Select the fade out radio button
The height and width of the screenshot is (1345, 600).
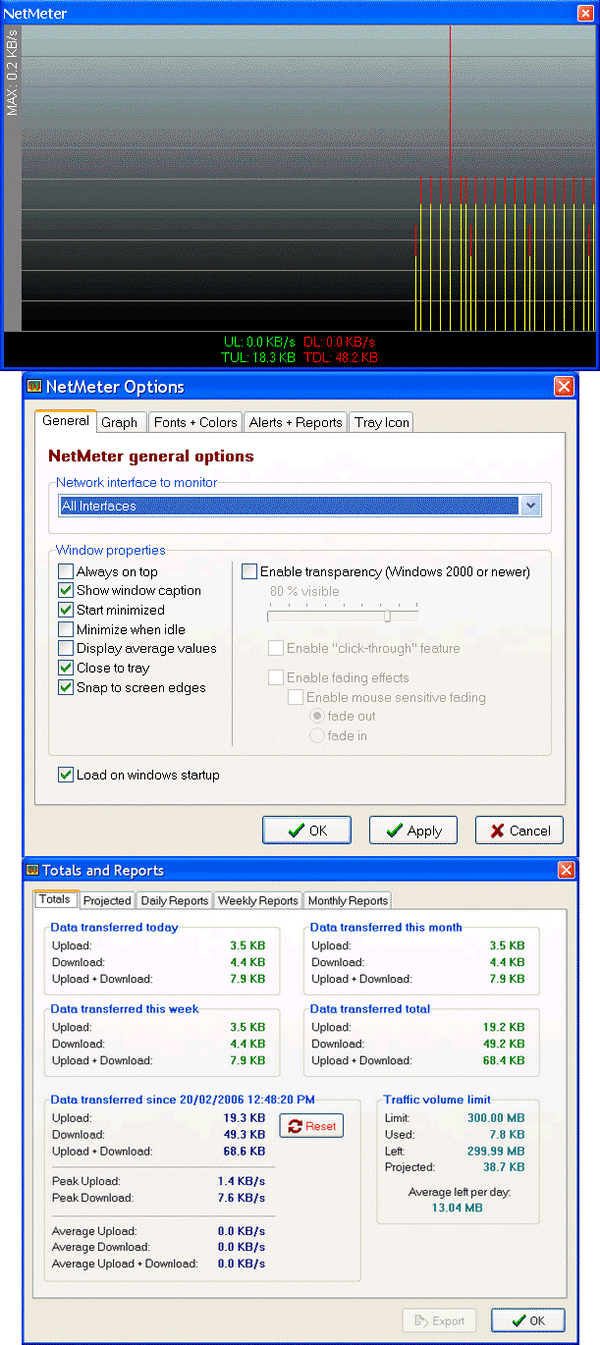click(317, 716)
